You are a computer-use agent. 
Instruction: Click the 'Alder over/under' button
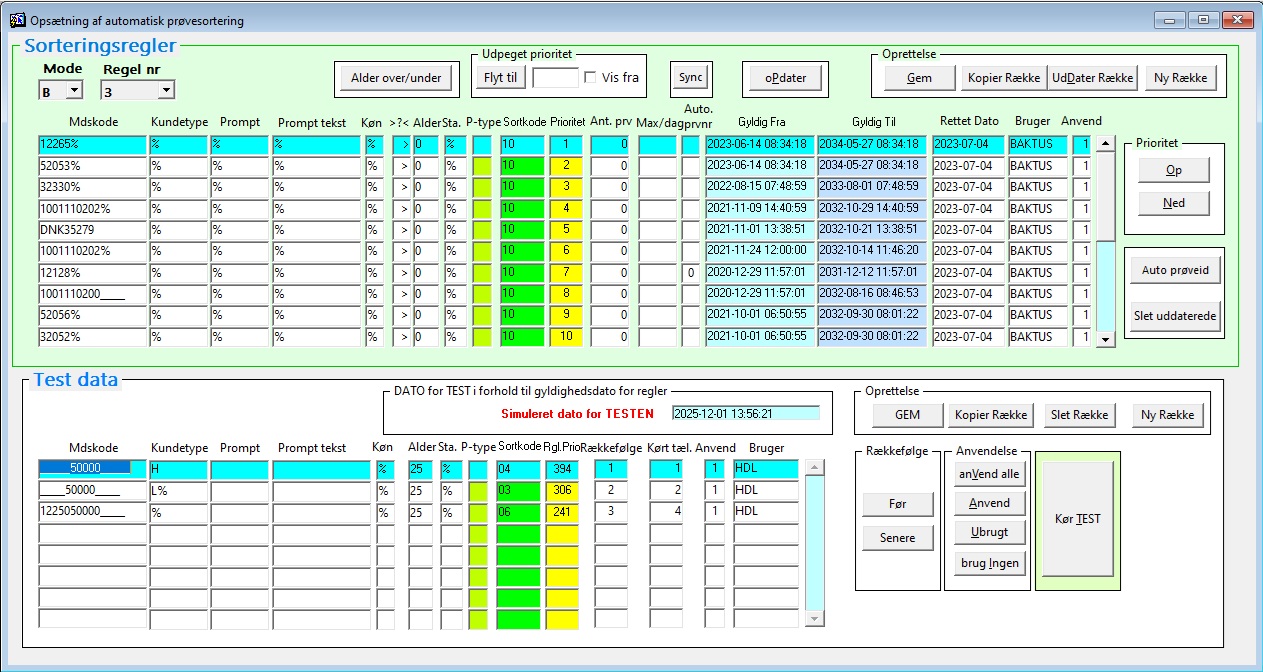coord(396,78)
